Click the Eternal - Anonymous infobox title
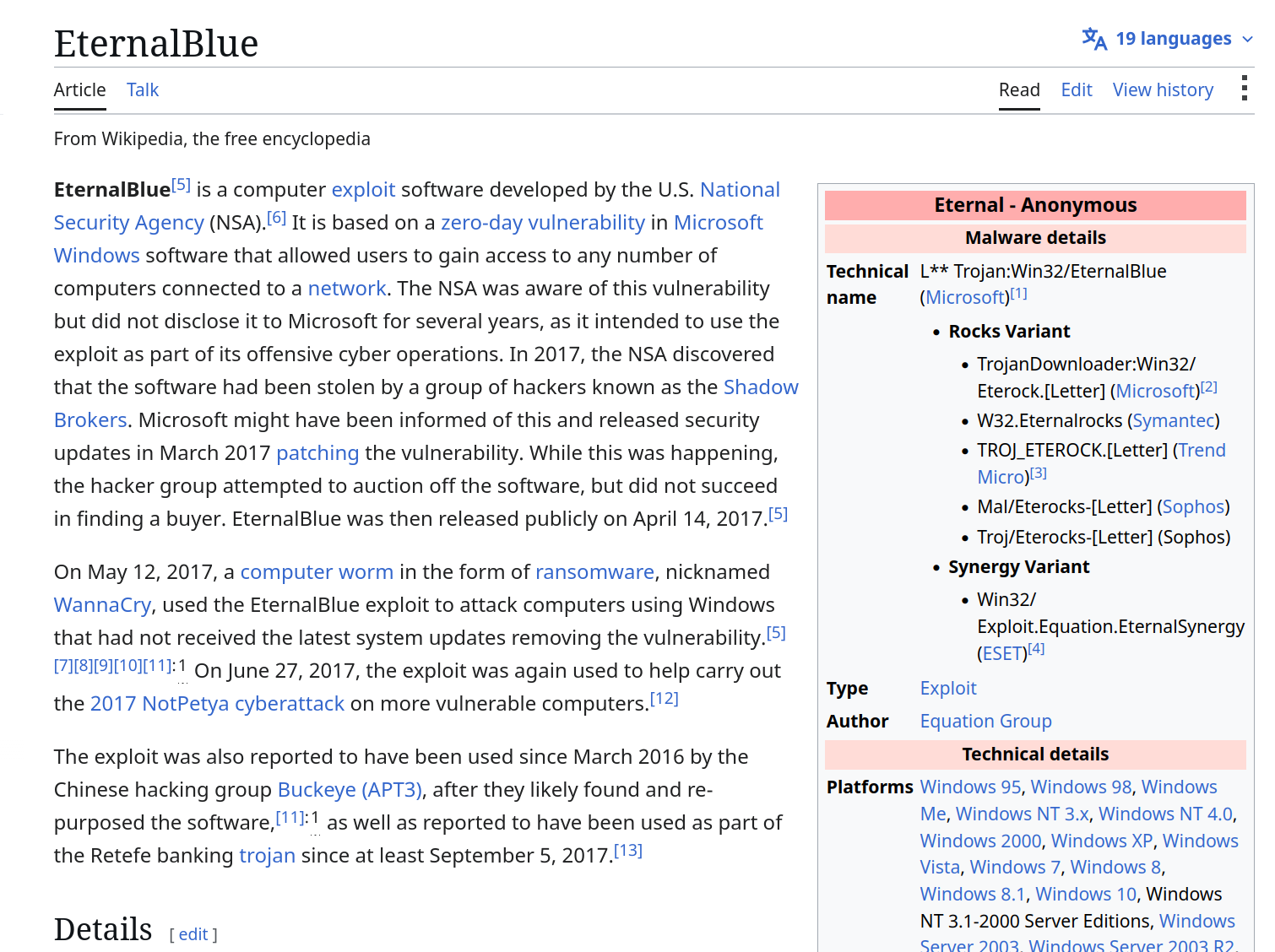Image resolution: width=1275 pixels, height=952 pixels. coord(1035,205)
